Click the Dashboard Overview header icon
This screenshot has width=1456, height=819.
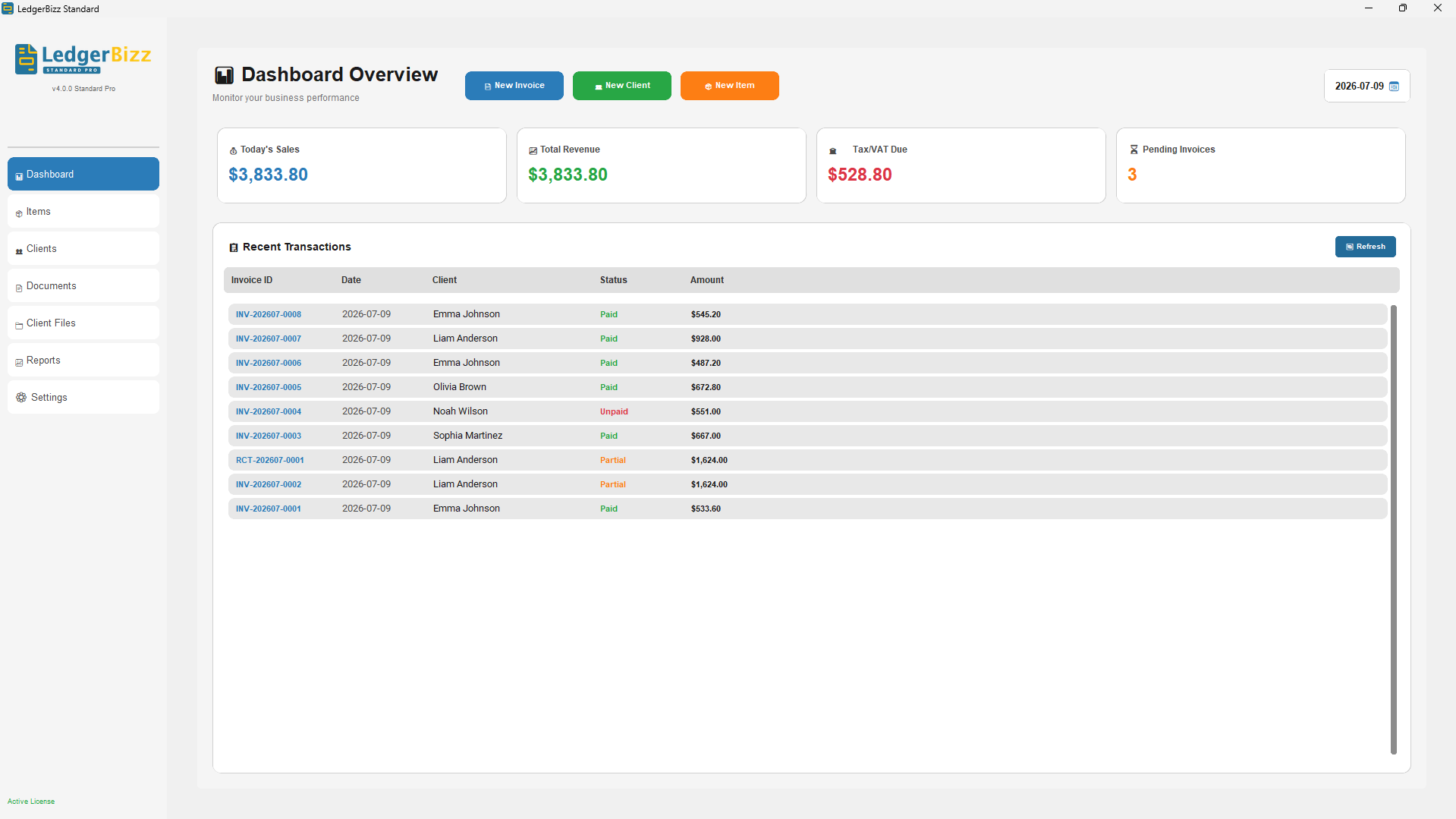(x=224, y=75)
